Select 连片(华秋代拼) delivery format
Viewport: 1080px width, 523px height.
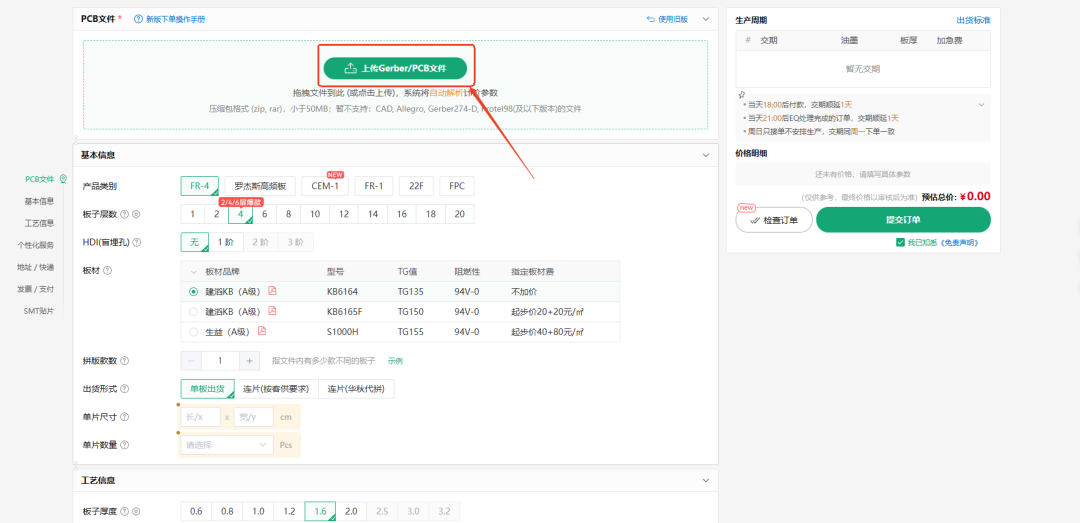pyautogui.click(x=356, y=389)
